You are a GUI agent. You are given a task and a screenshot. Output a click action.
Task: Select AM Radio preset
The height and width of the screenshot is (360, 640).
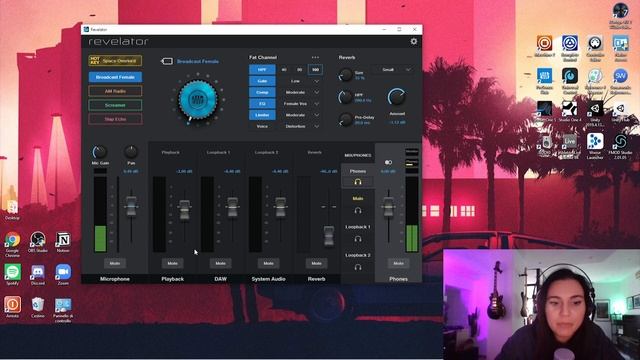click(x=115, y=91)
